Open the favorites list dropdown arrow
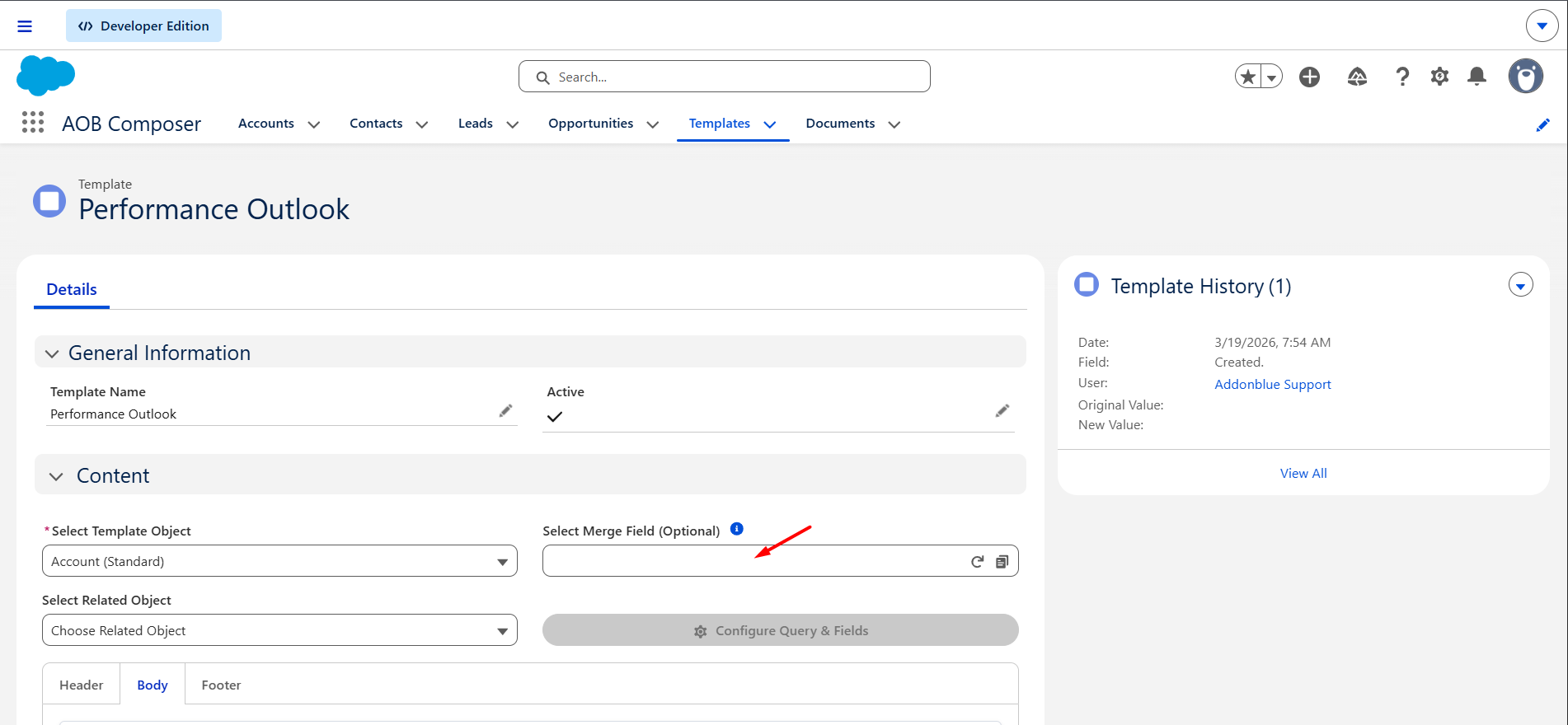The width and height of the screenshot is (1568, 725). 1272,77
